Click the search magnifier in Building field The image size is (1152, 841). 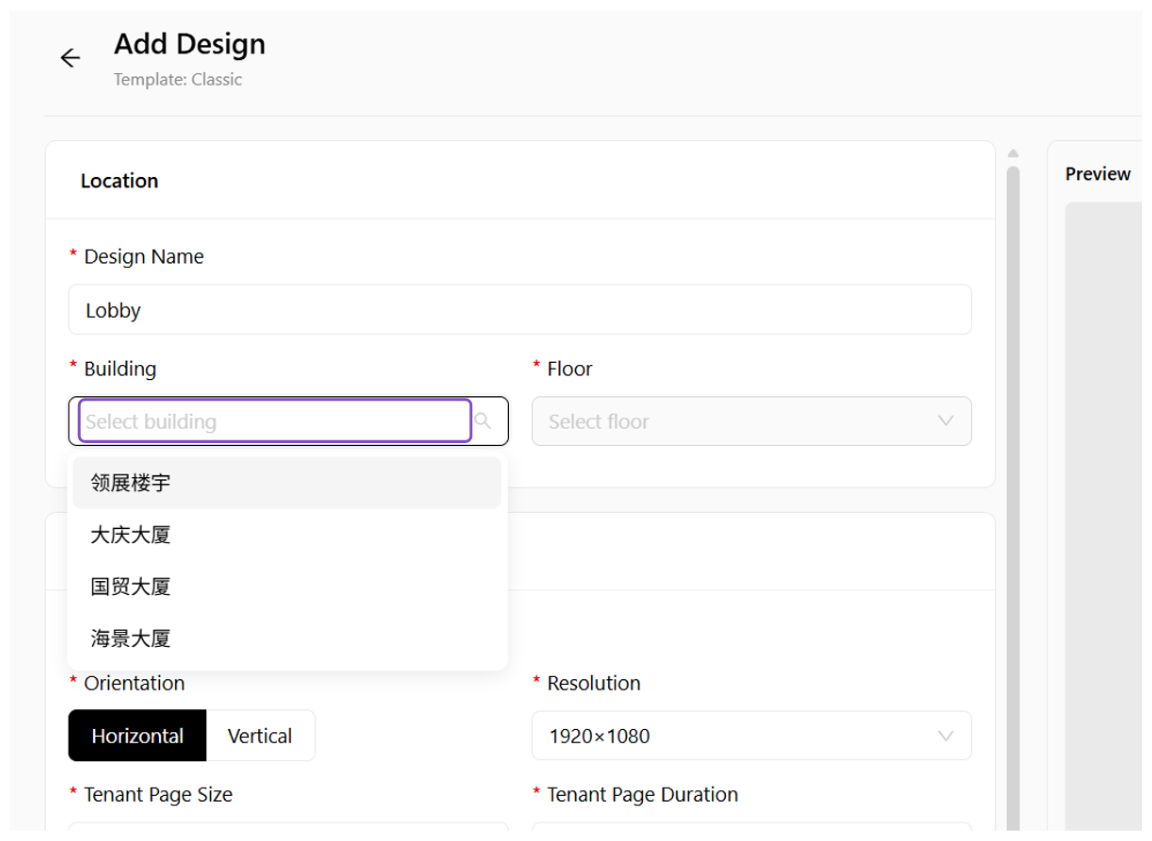click(483, 420)
